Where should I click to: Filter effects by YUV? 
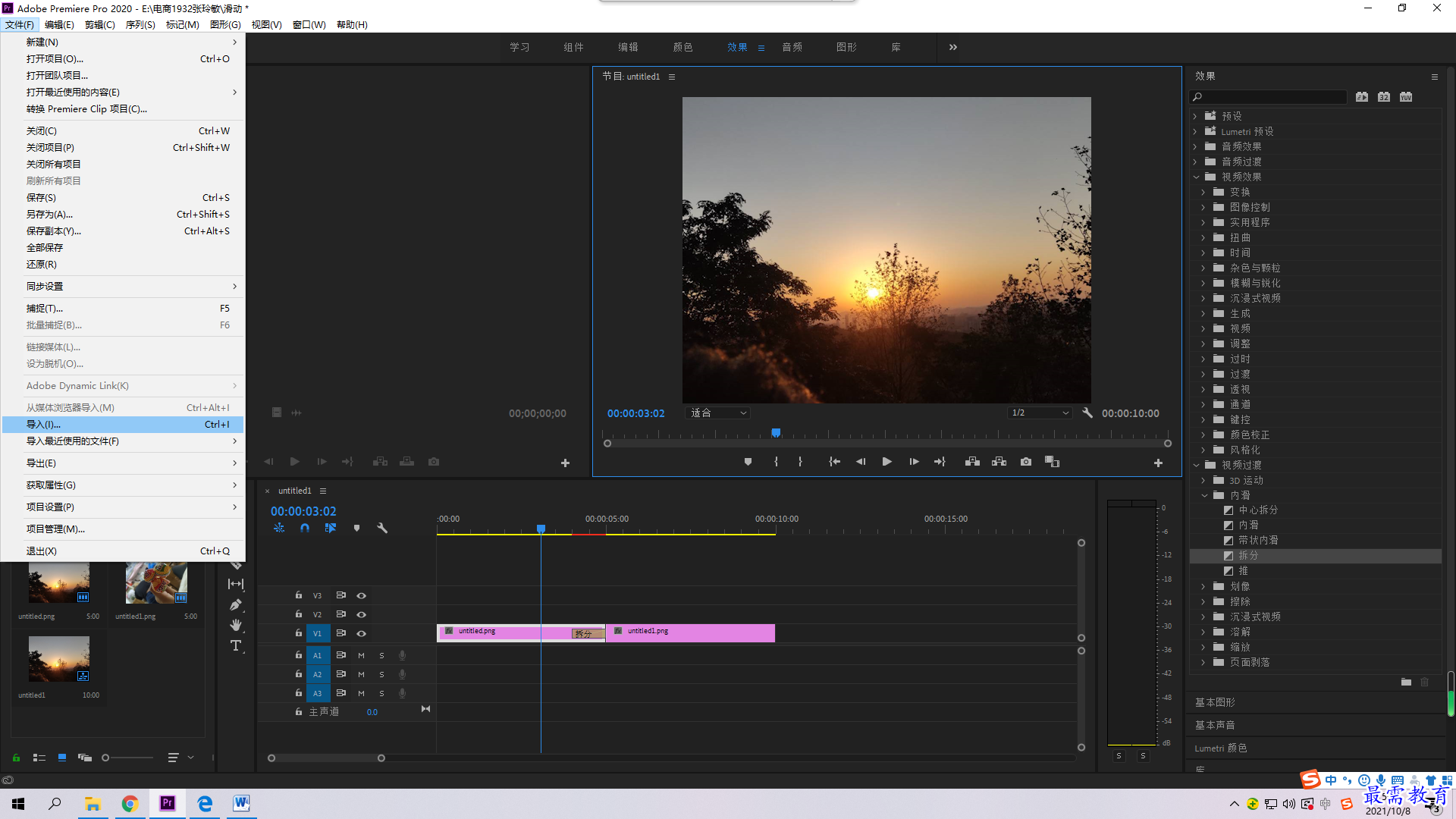pyautogui.click(x=1406, y=97)
